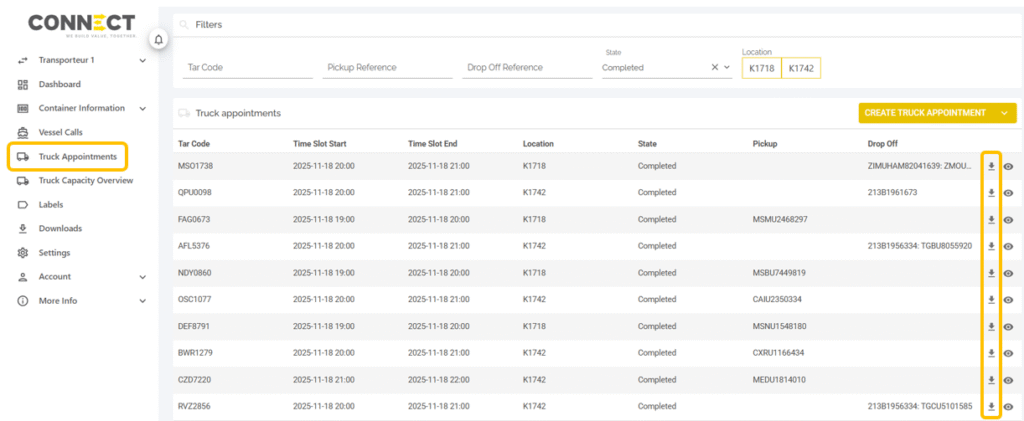Click eye icon for CZD7220 appointment
Image resolution: width=1024 pixels, height=421 pixels.
[x=1008, y=380]
